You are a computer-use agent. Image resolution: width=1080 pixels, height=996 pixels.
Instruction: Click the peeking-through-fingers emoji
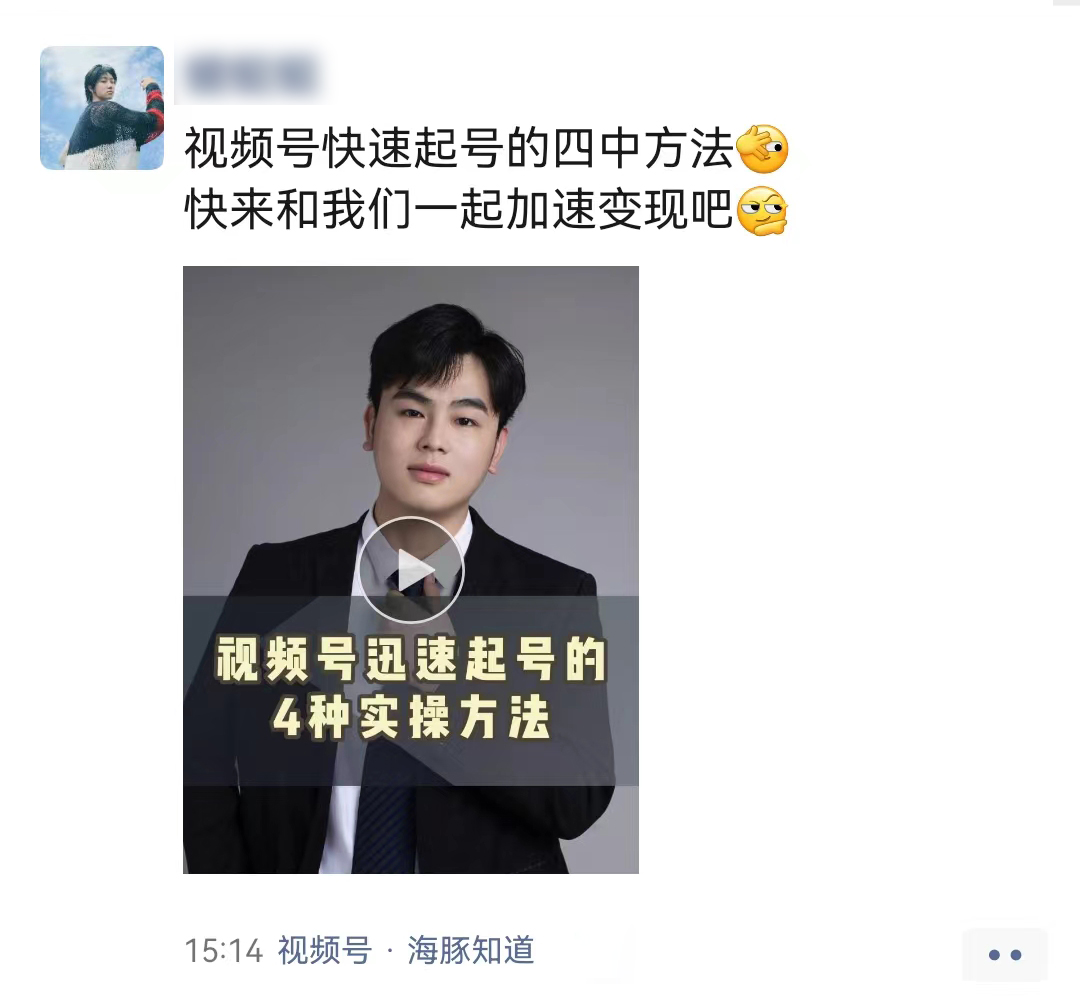pos(762,149)
